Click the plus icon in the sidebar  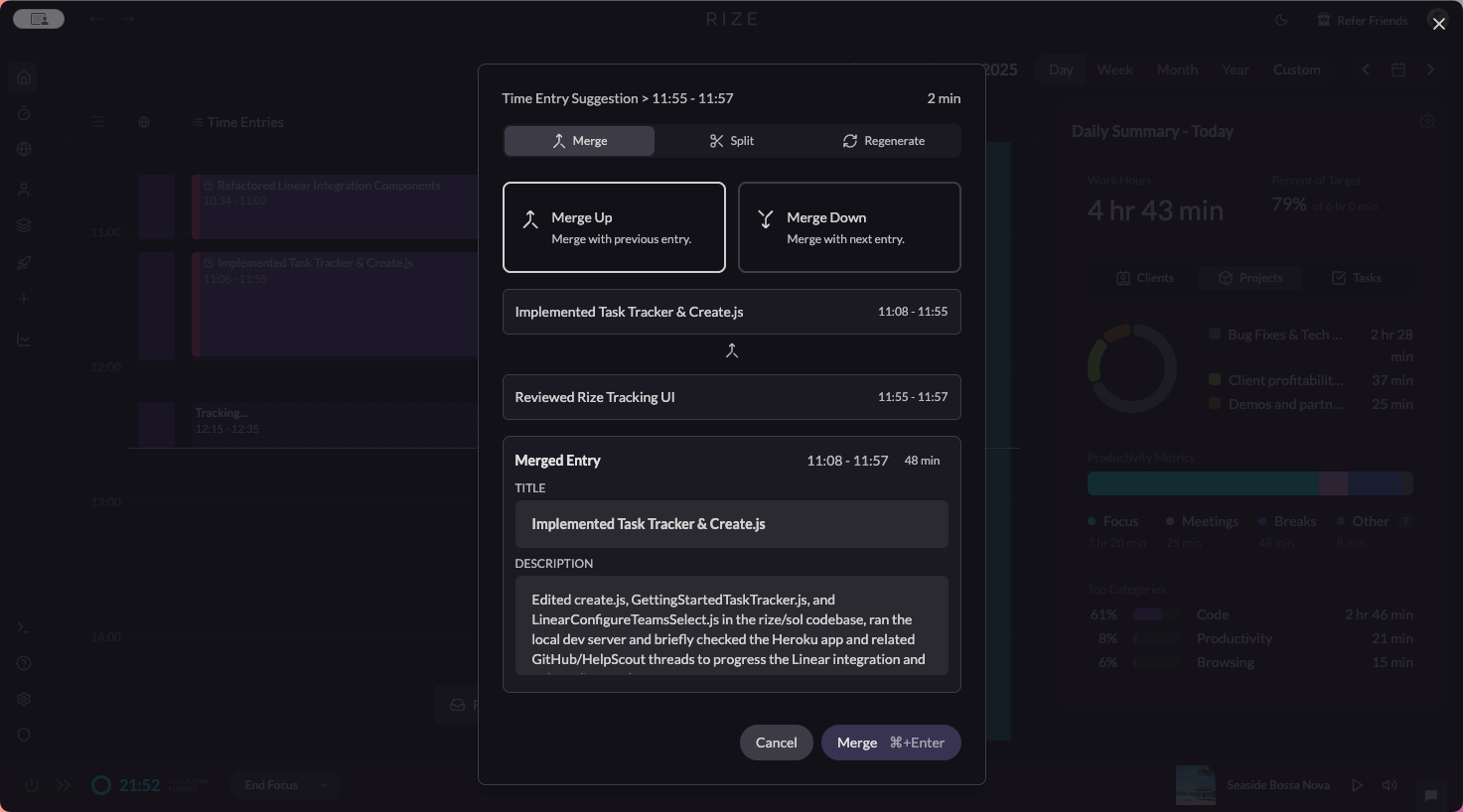pyautogui.click(x=24, y=299)
